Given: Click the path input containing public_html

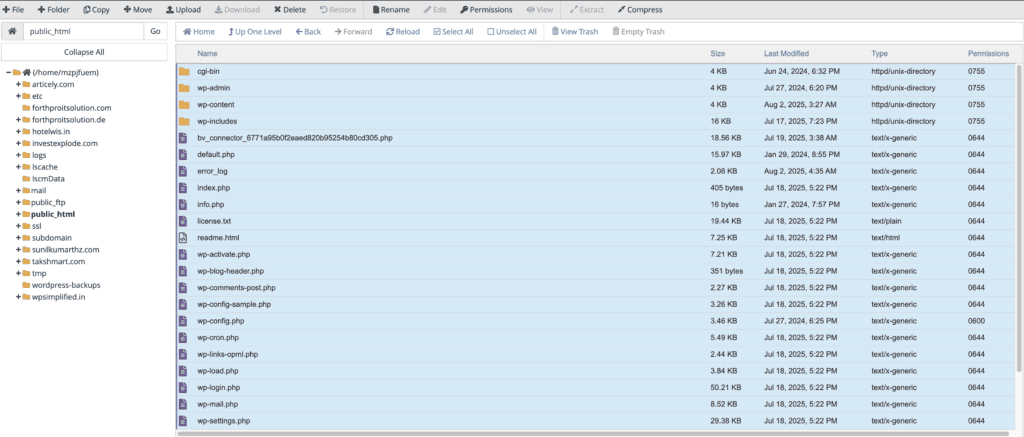Looking at the screenshot, I should pos(83,31).
